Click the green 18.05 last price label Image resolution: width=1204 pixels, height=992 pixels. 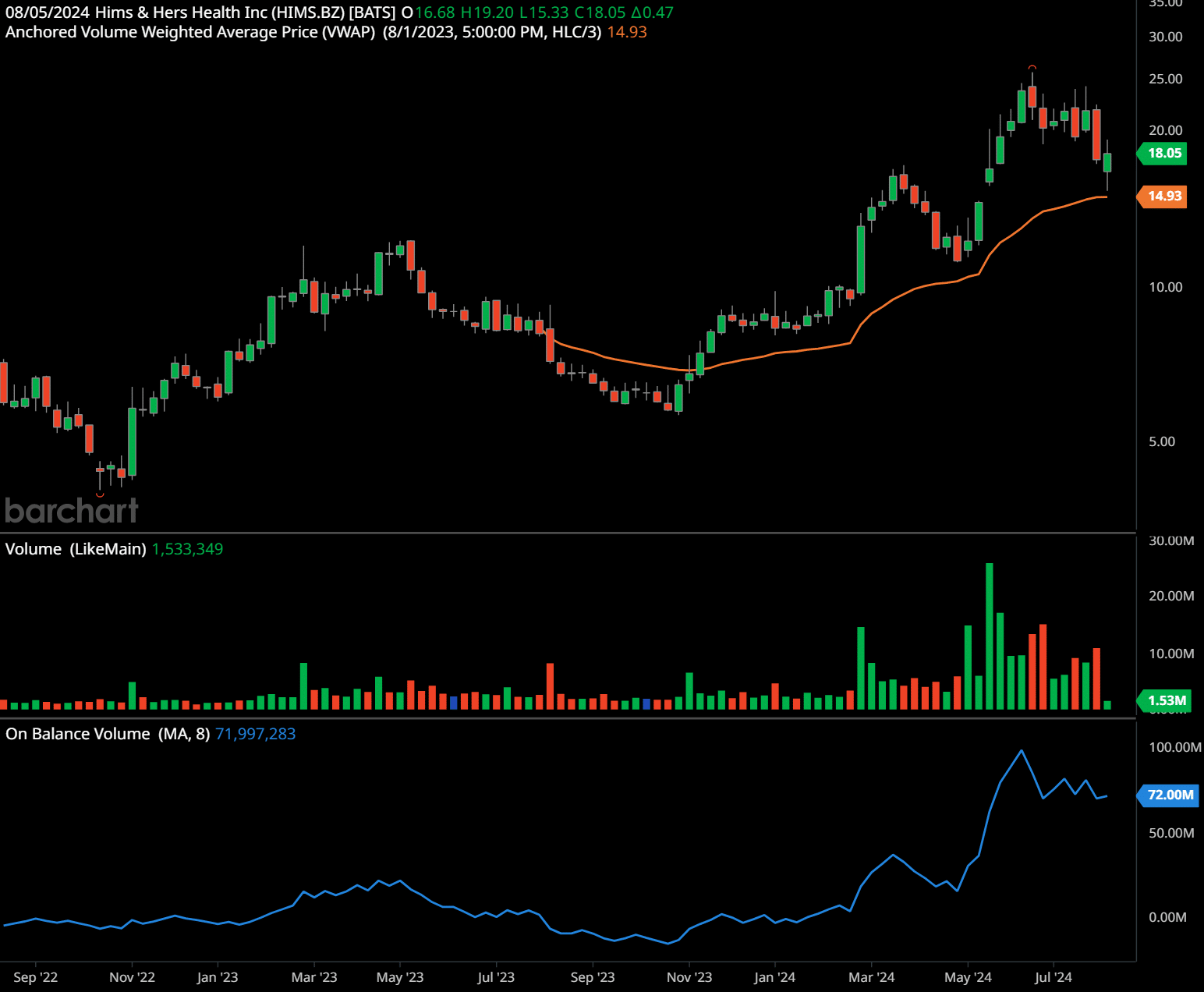1163,153
